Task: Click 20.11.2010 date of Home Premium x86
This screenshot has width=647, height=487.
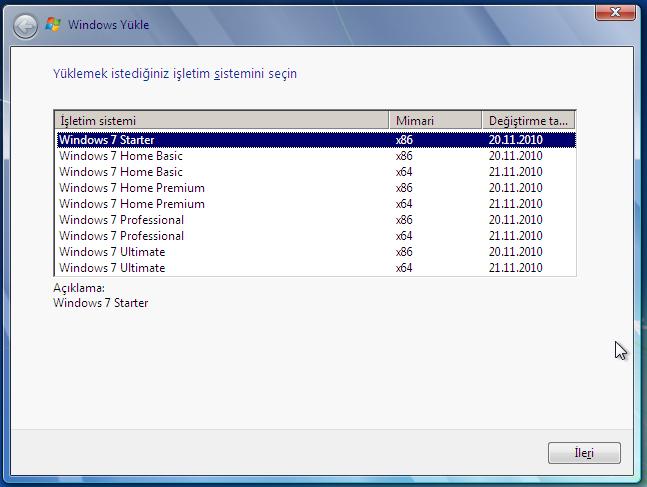Action: pyautogui.click(x=515, y=188)
